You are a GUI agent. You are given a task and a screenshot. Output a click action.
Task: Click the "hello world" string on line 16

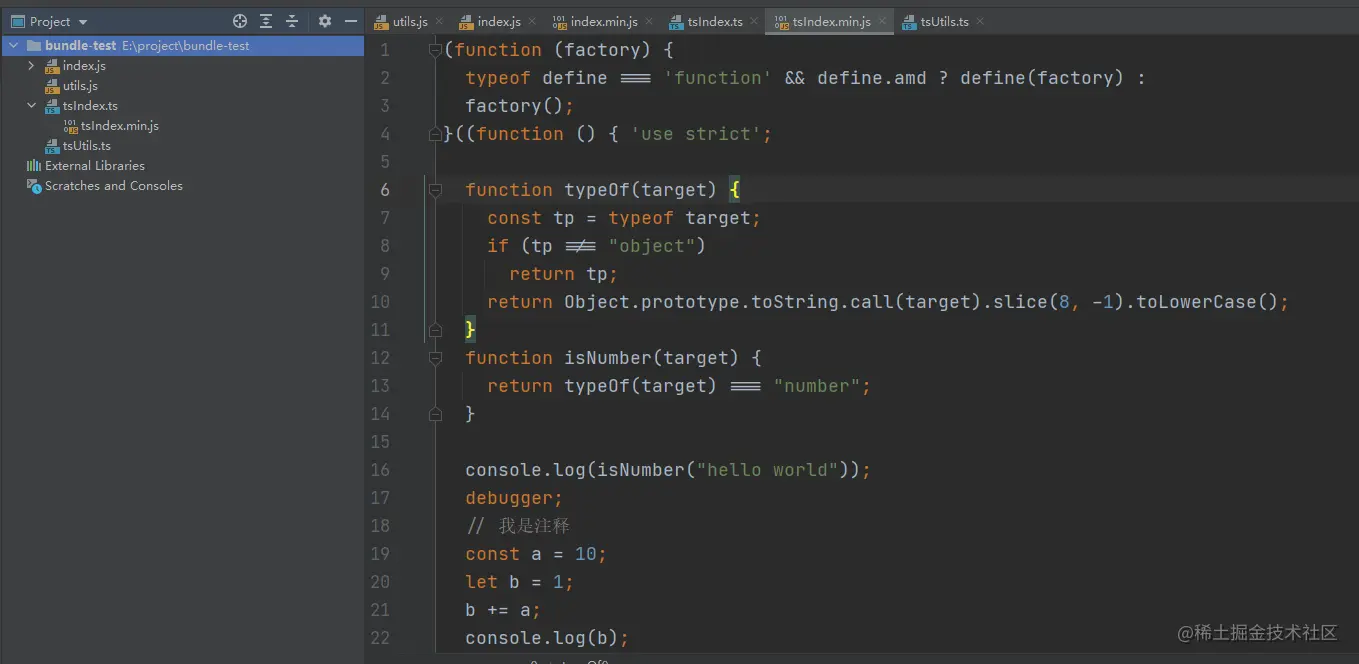[767, 470]
